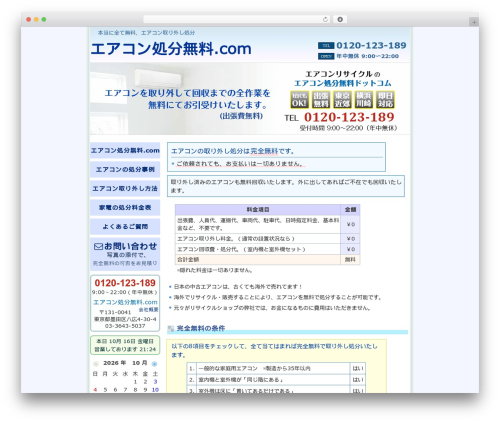Click the 料金項目 table header
Viewport: 500px width, 423px height.
(258, 210)
